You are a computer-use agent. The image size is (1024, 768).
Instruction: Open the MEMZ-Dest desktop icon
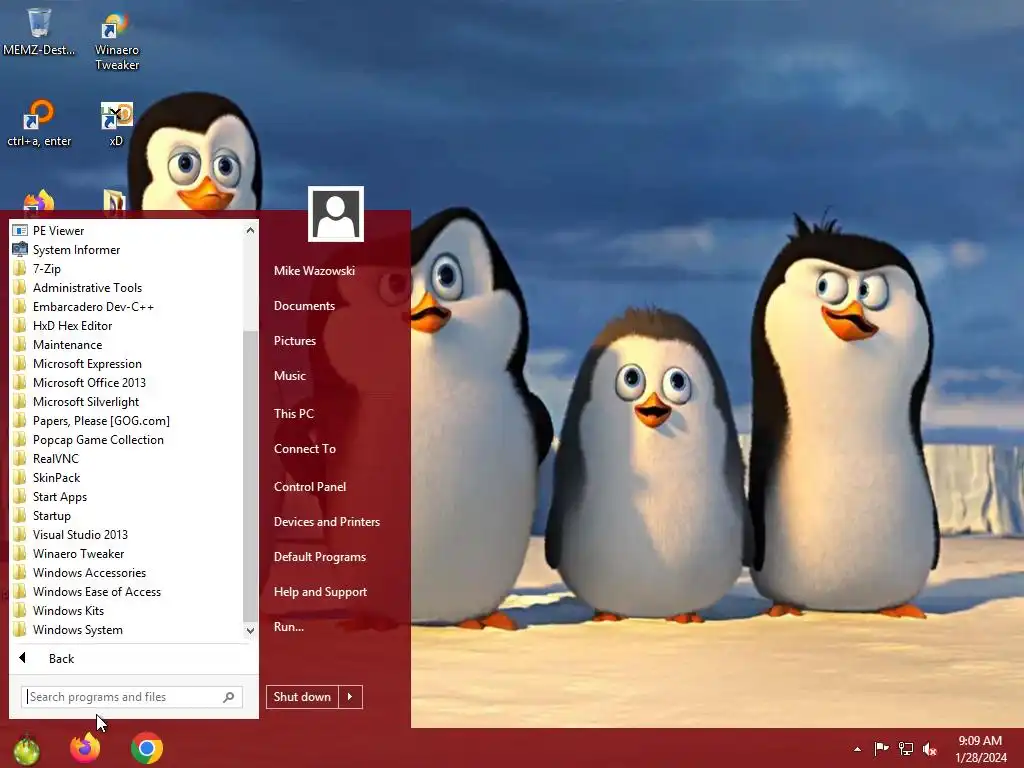coord(39,31)
